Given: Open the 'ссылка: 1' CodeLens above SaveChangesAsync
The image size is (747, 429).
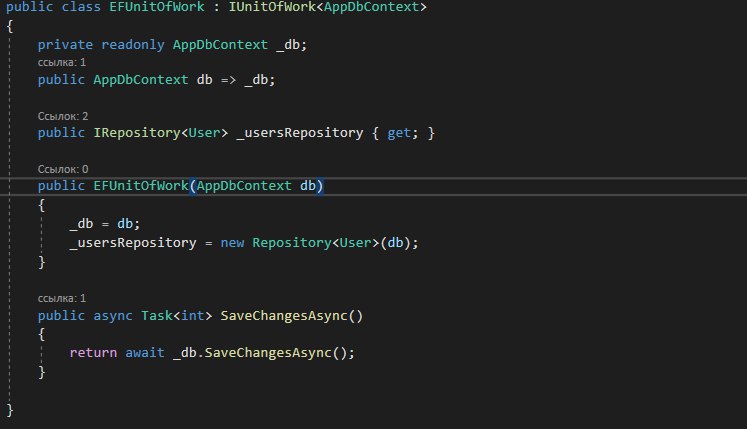Looking at the screenshot, I should pos(62,298).
